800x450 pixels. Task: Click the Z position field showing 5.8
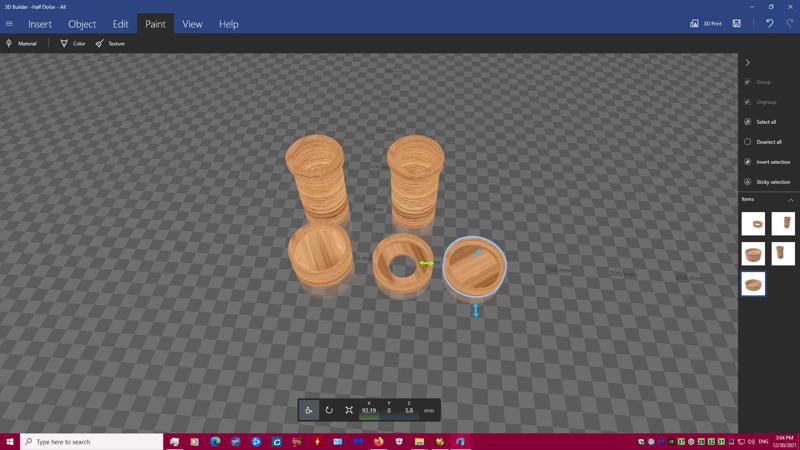(409, 410)
